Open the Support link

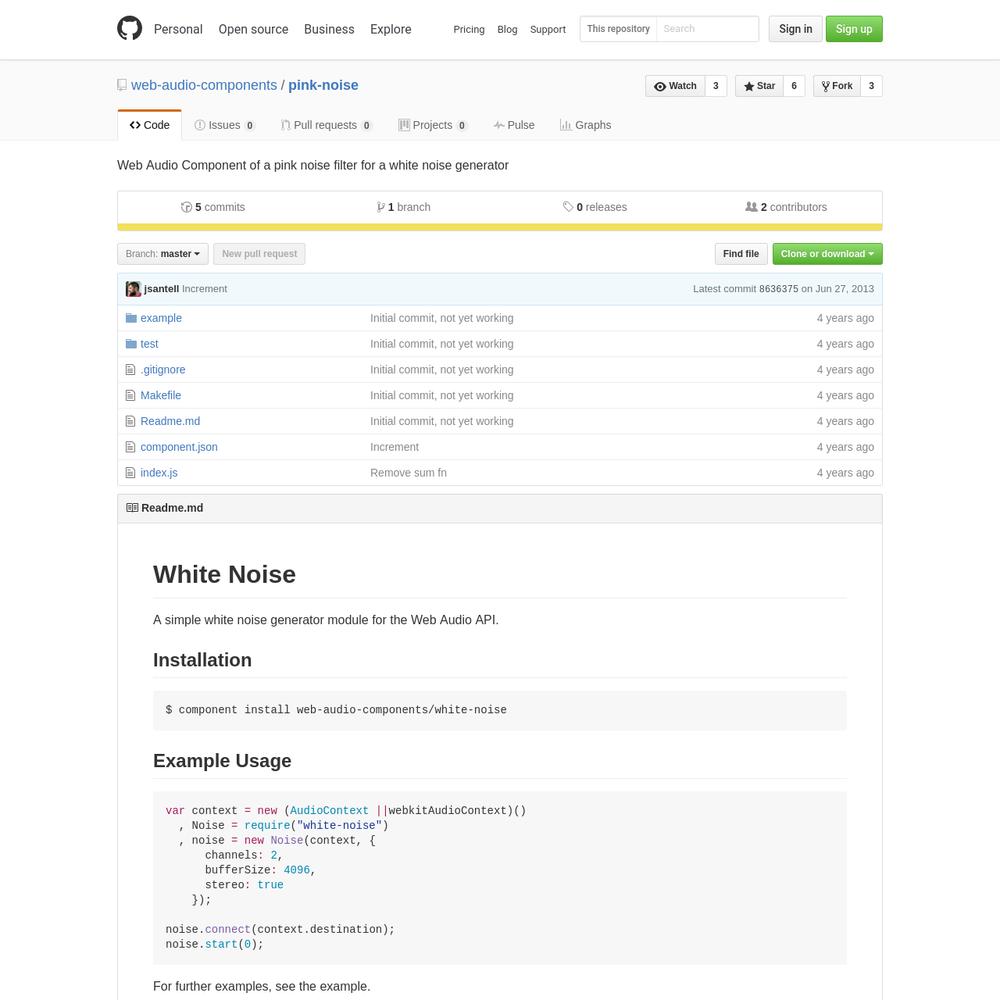pyautogui.click(x=548, y=29)
